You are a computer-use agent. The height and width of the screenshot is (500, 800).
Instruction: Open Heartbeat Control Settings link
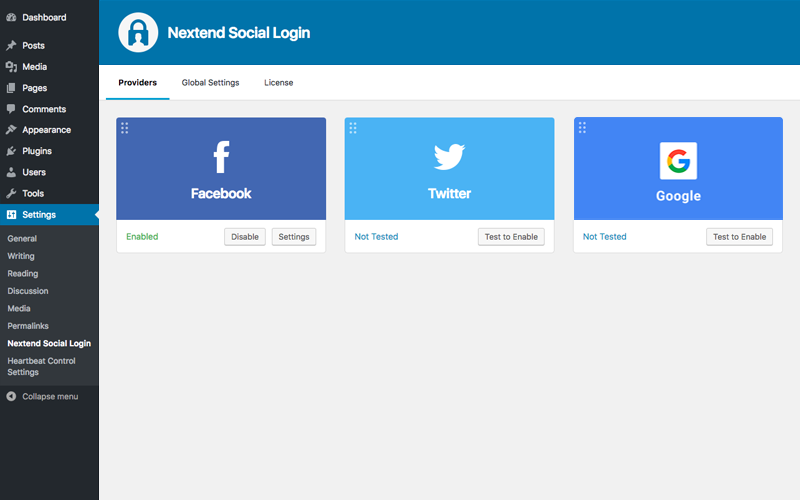pyautogui.click(x=41, y=366)
